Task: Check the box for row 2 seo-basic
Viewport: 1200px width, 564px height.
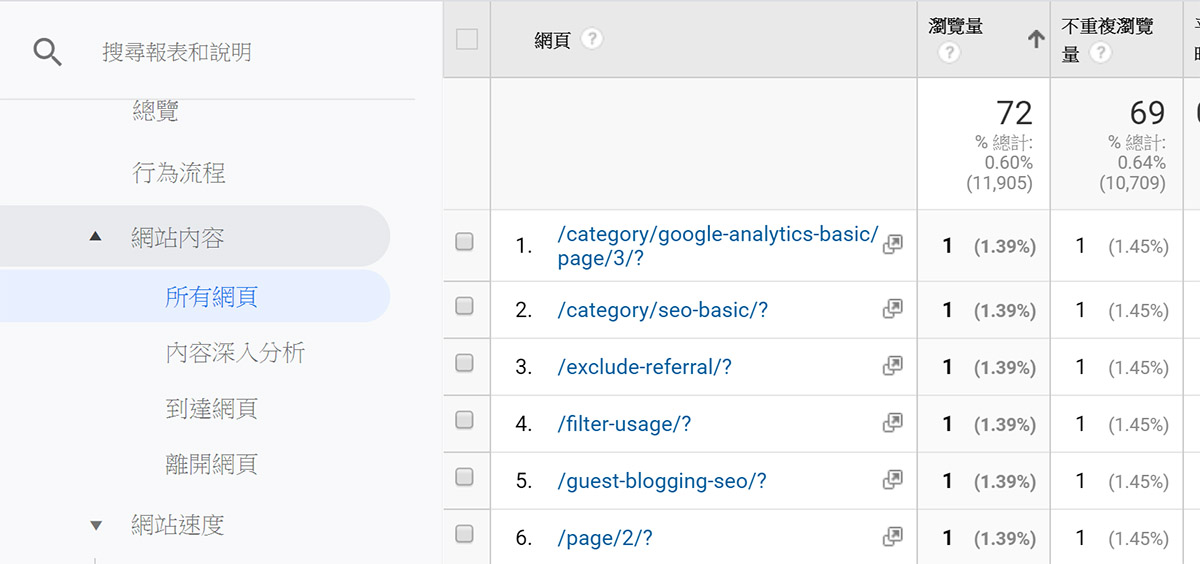Action: 464,308
